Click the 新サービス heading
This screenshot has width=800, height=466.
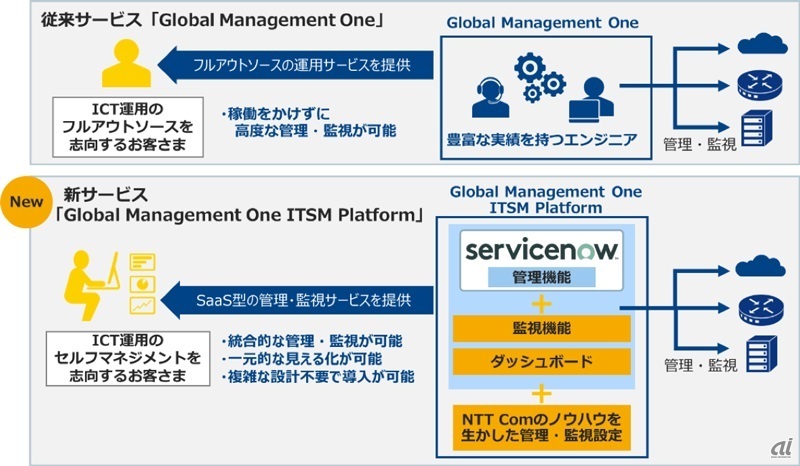tap(105, 194)
